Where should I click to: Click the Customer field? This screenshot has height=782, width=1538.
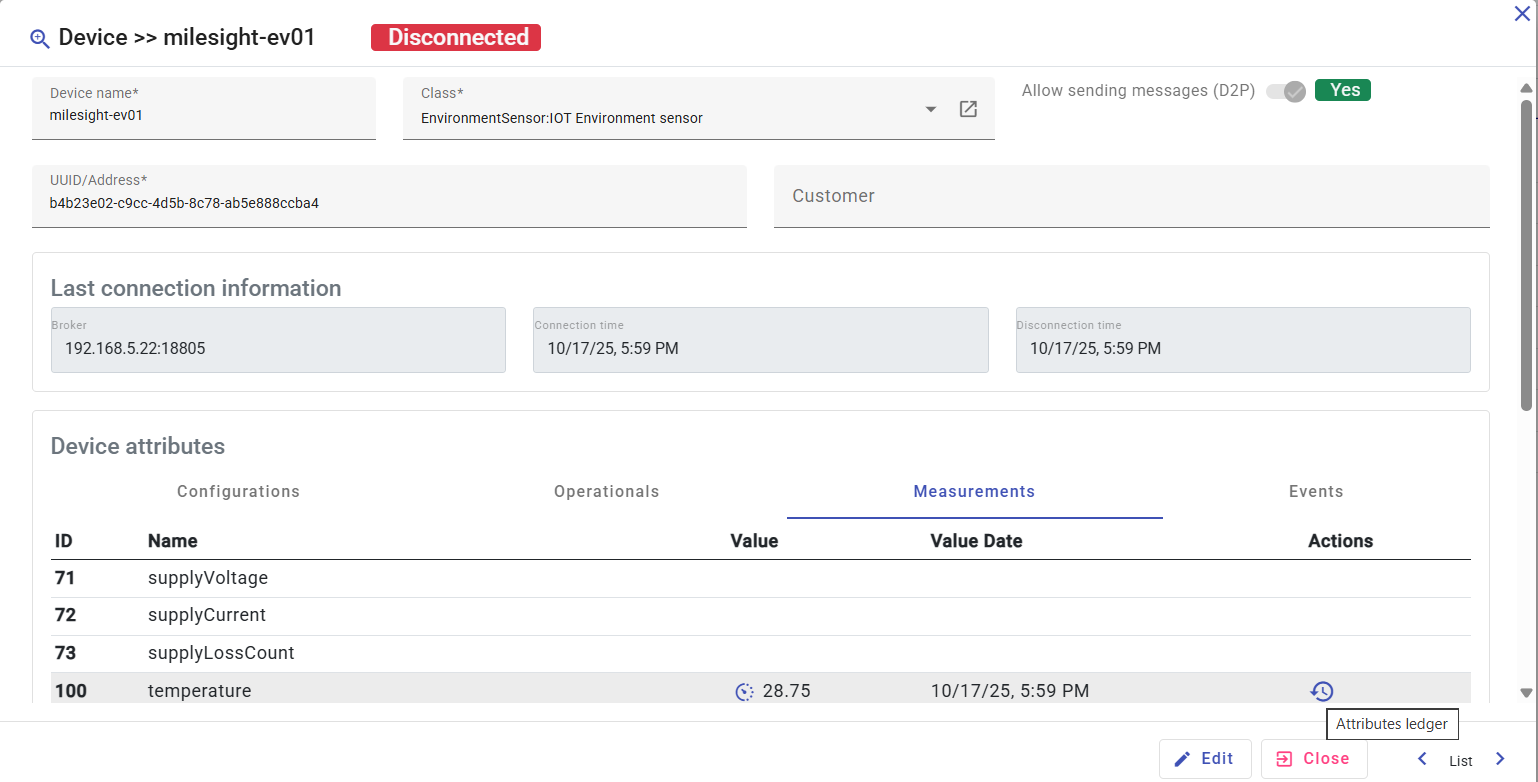(1130, 196)
